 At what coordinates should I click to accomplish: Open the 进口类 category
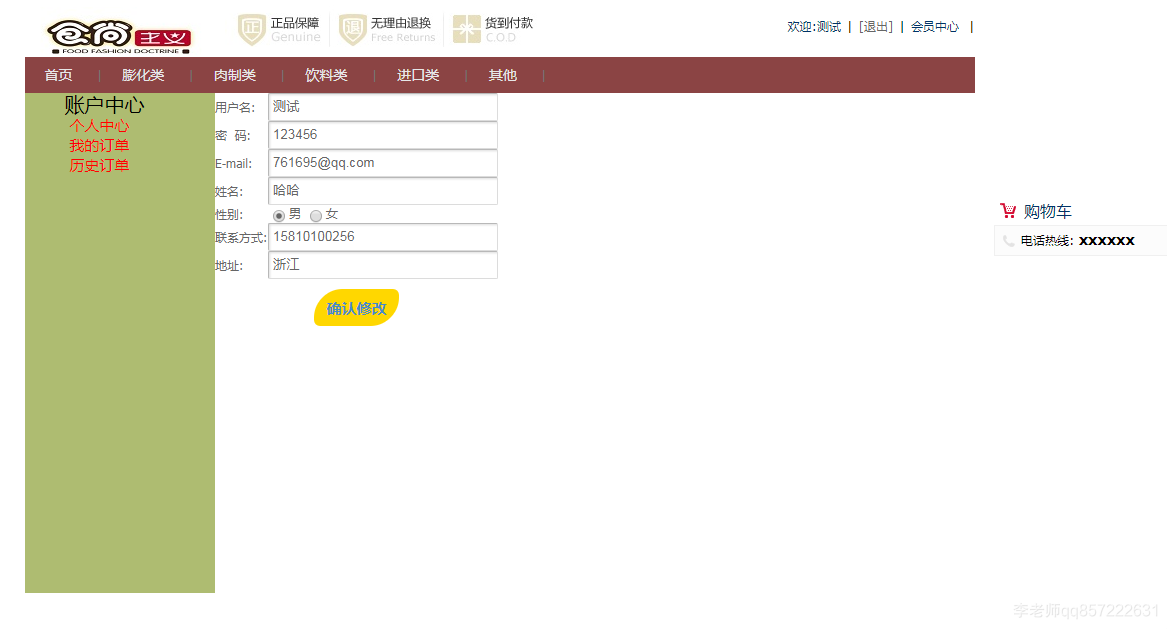pyautogui.click(x=417, y=75)
